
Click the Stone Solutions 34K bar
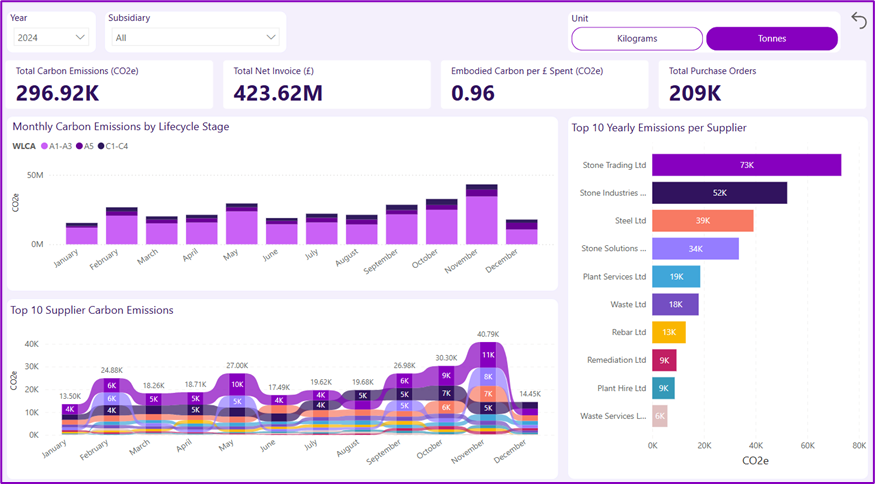pyautogui.click(x=695, y=249)
